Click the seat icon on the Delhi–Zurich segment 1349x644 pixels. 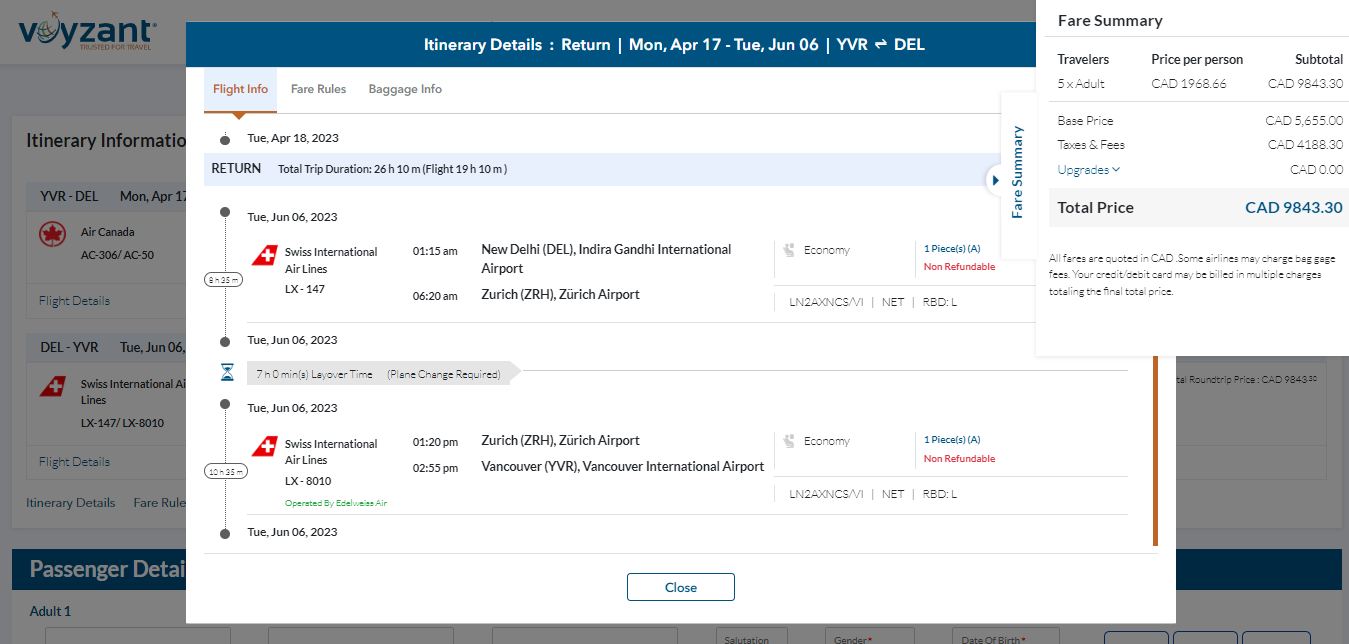tap(789, 250)
